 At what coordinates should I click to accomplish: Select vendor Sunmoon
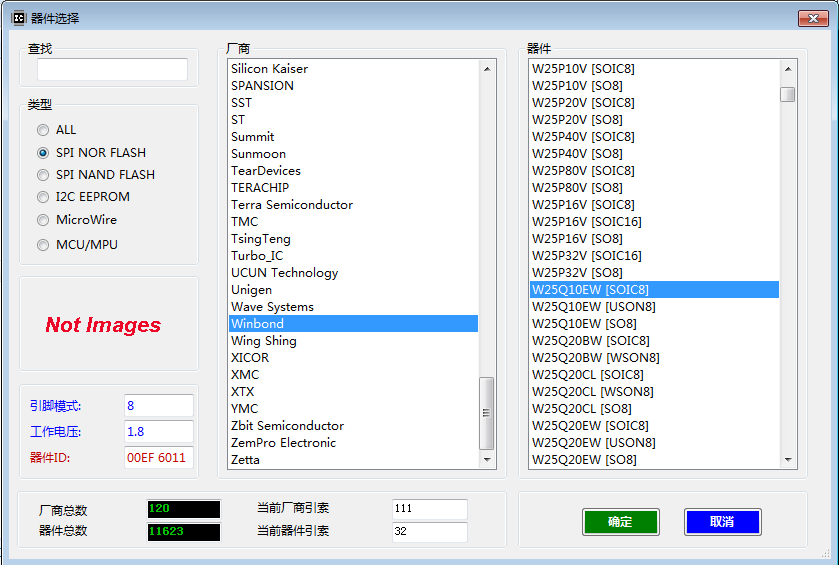pos(353,154)
